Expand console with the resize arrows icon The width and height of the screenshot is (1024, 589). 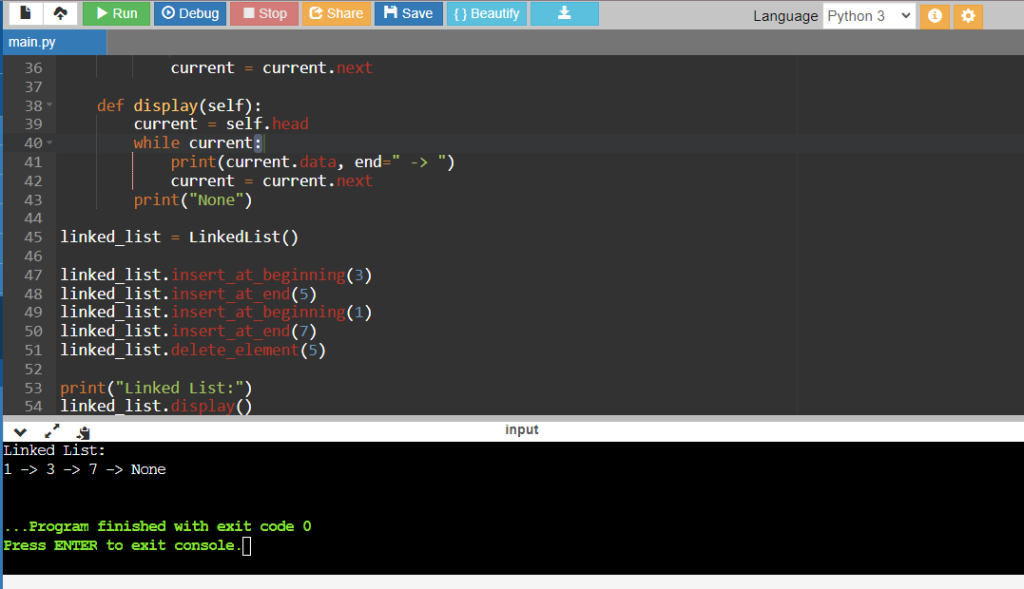[53, 431]
